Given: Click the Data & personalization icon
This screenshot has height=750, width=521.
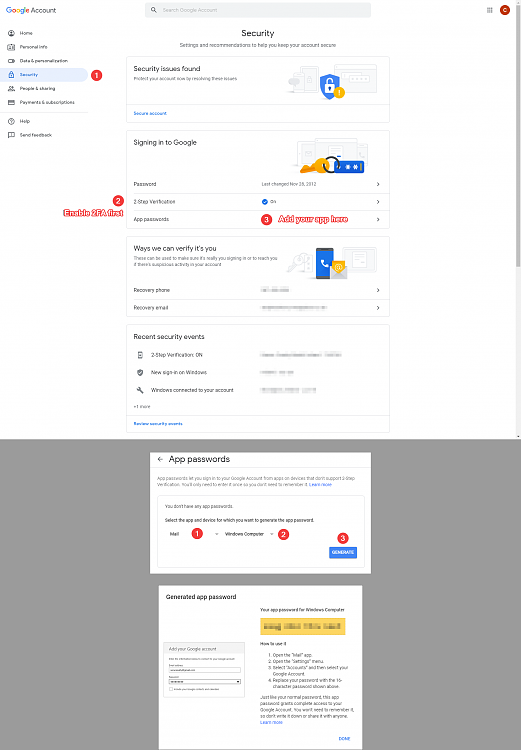Looking at the screenshot, I should point(11,61).
